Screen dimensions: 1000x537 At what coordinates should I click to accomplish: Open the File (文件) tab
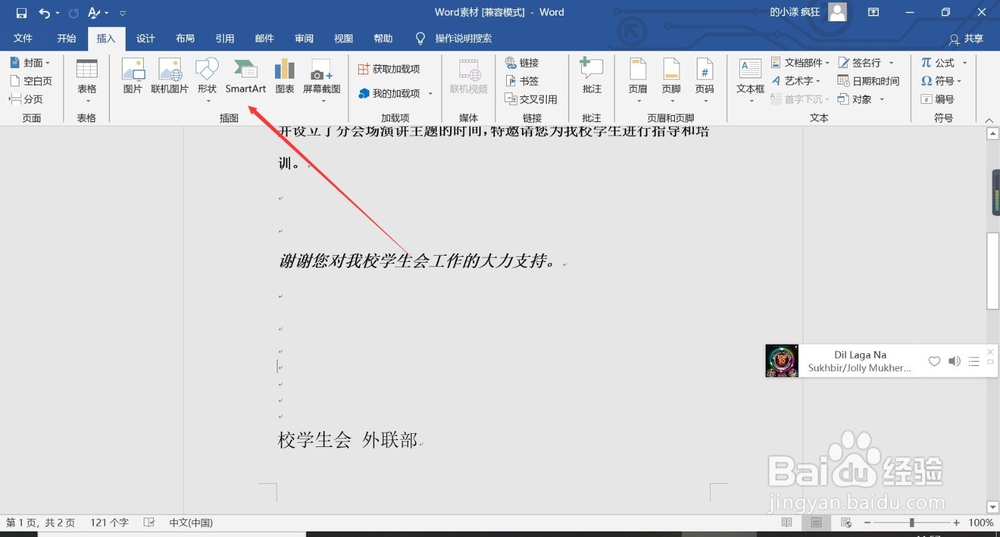(23, 38)
